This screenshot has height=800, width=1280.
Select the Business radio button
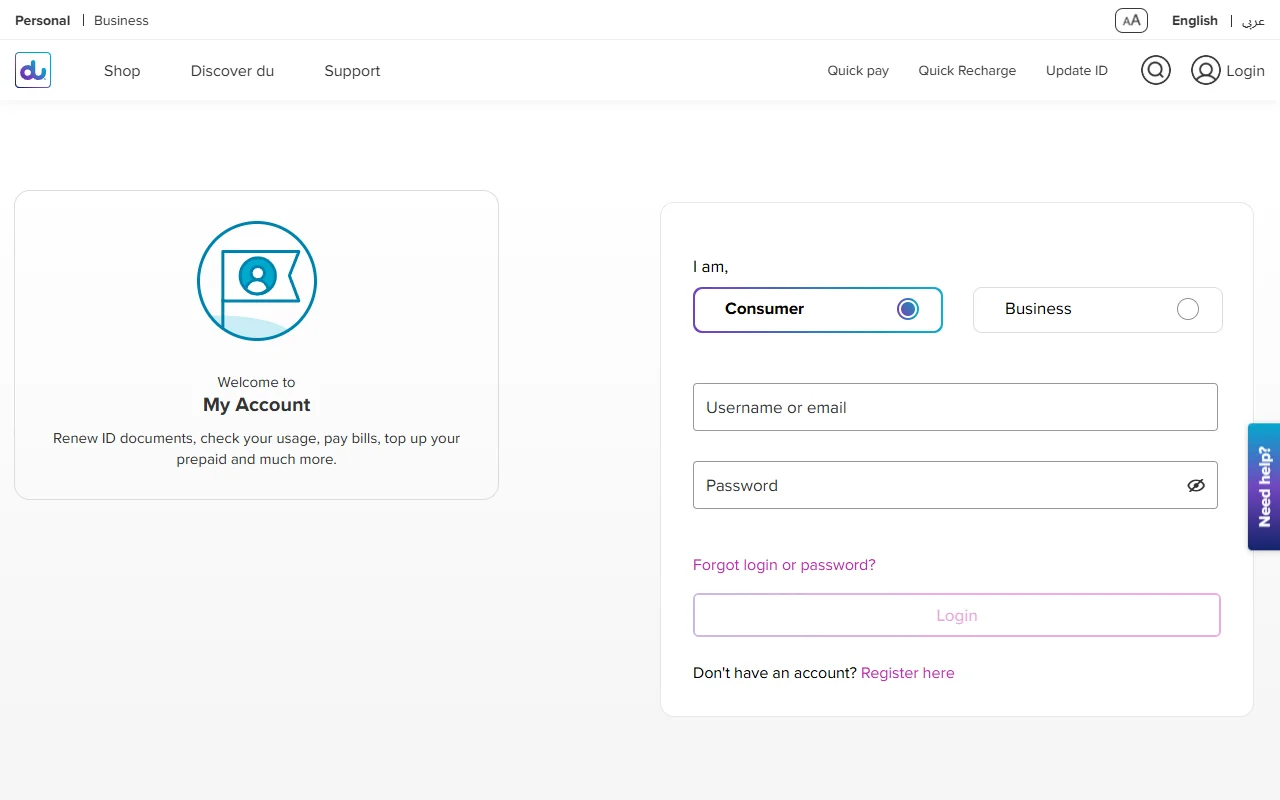point(1188,309)
